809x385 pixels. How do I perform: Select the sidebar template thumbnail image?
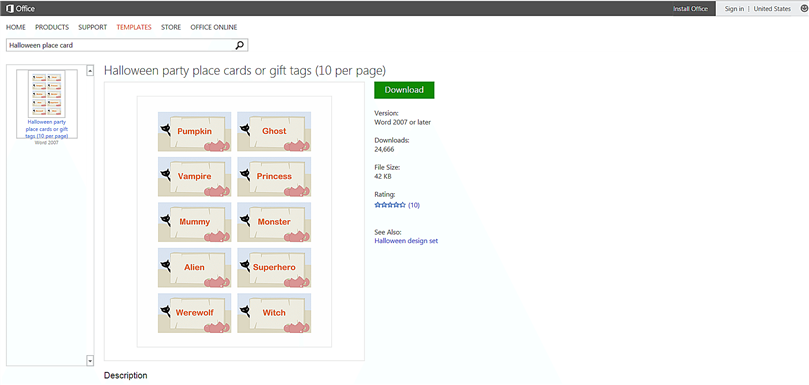[47, 94]
